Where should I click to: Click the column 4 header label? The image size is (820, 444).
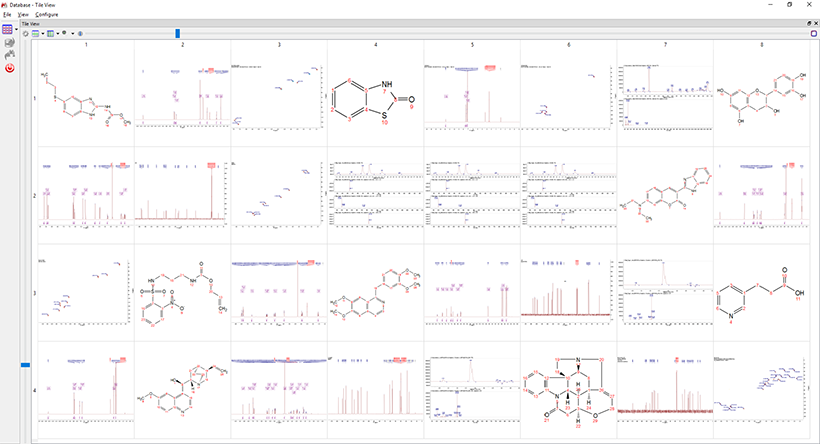375,45
